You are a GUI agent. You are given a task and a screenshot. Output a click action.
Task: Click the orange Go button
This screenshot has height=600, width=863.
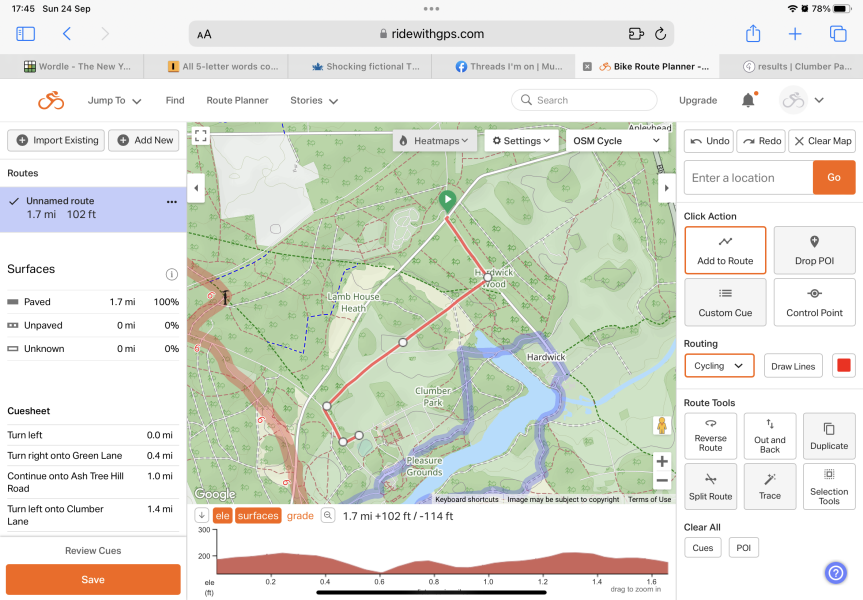coord(834,177)
